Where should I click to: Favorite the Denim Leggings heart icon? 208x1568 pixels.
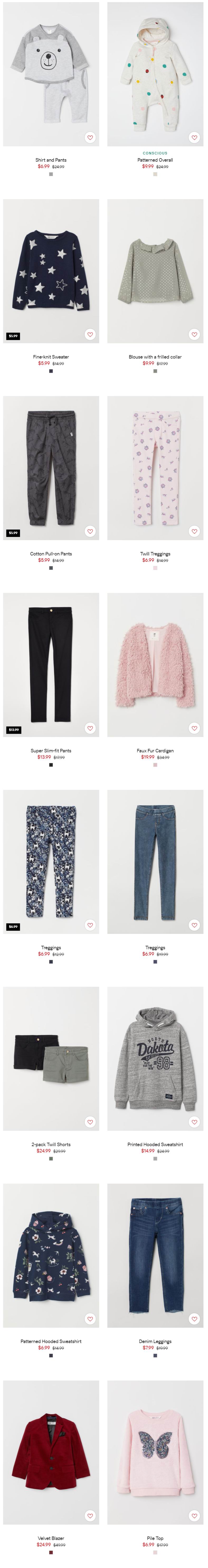point(194,1318)
